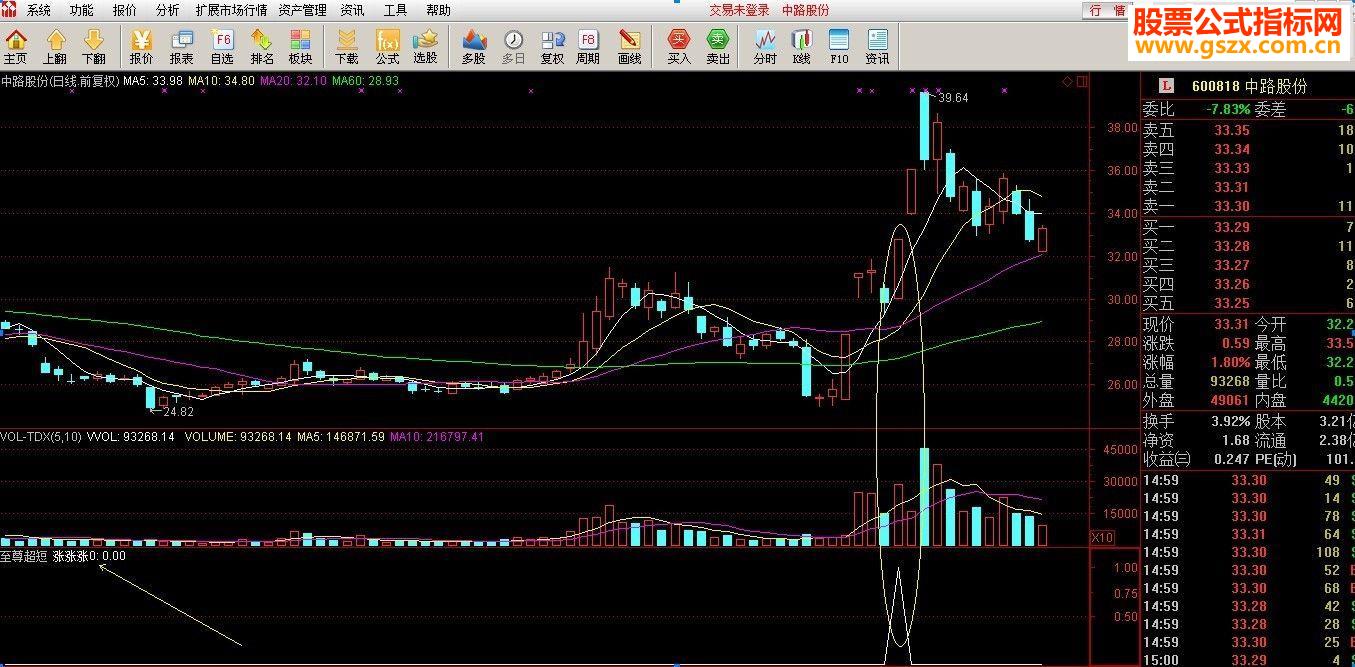Click the X10 volume scale button

point(1102,538)
